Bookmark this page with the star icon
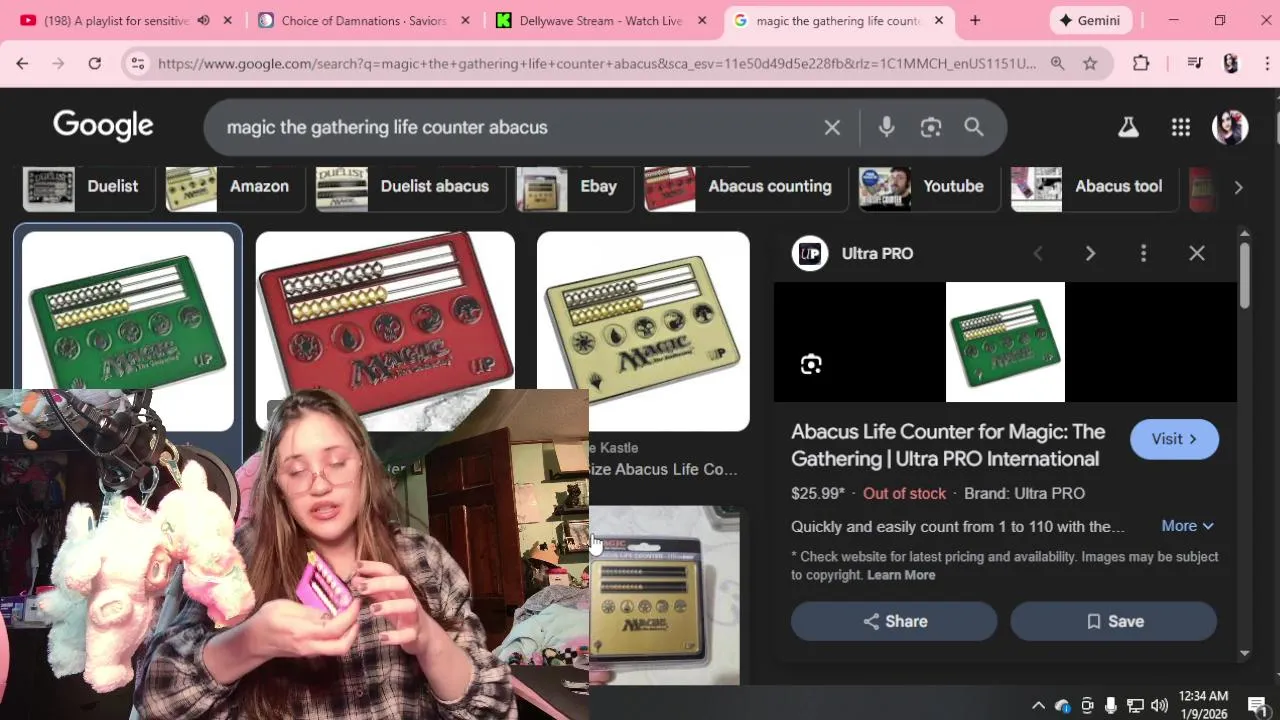This screenshot has width=1280, height=720. (1090, 63)
